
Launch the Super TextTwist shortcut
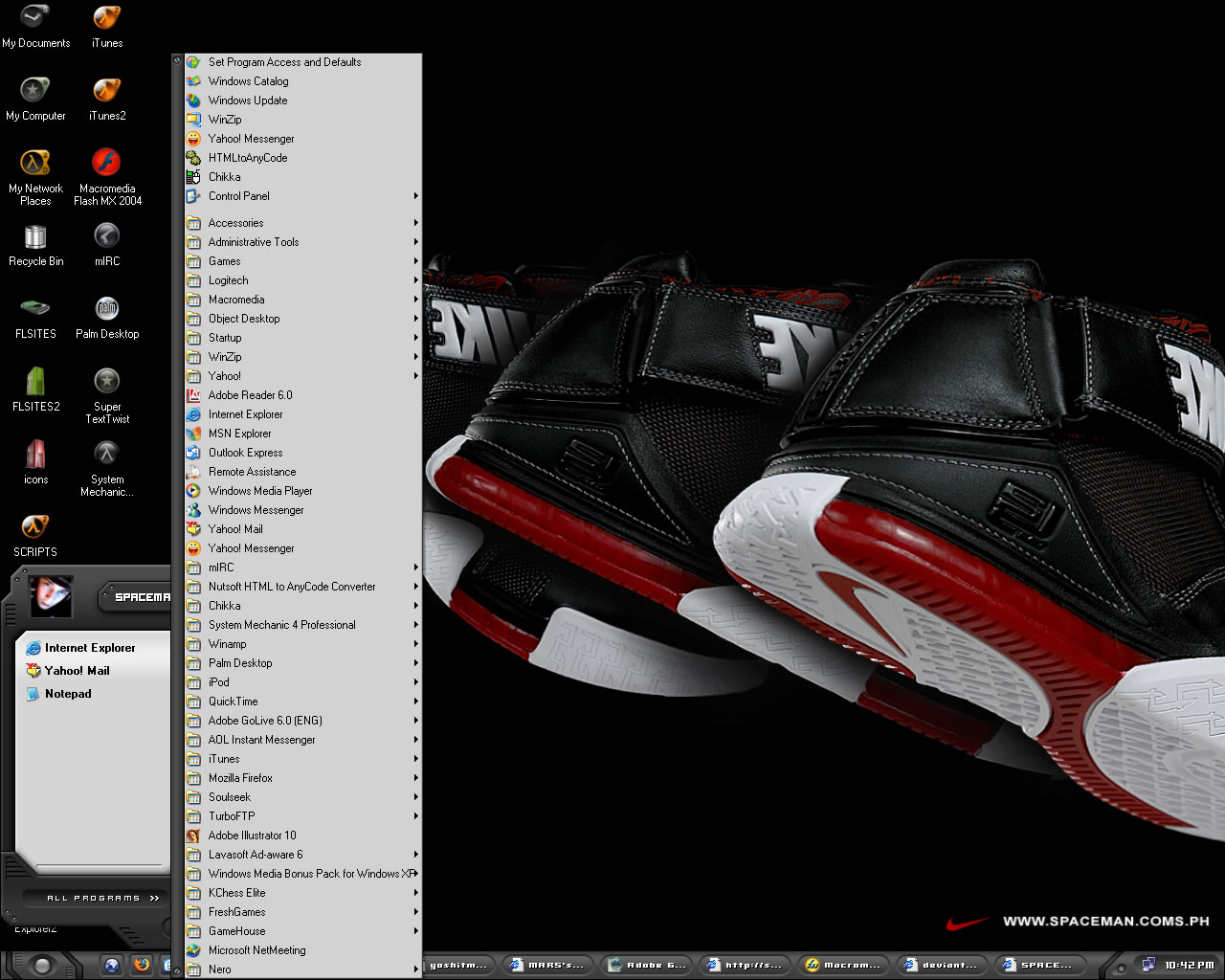click(107, 395)
